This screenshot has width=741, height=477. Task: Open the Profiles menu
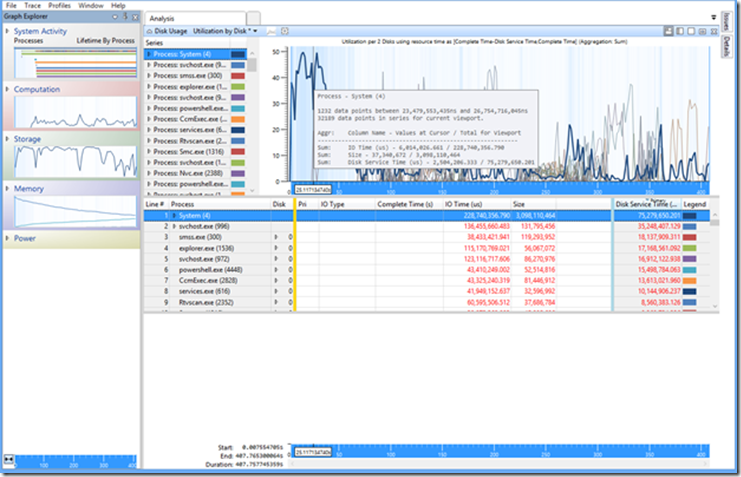(x=60, y=6)
